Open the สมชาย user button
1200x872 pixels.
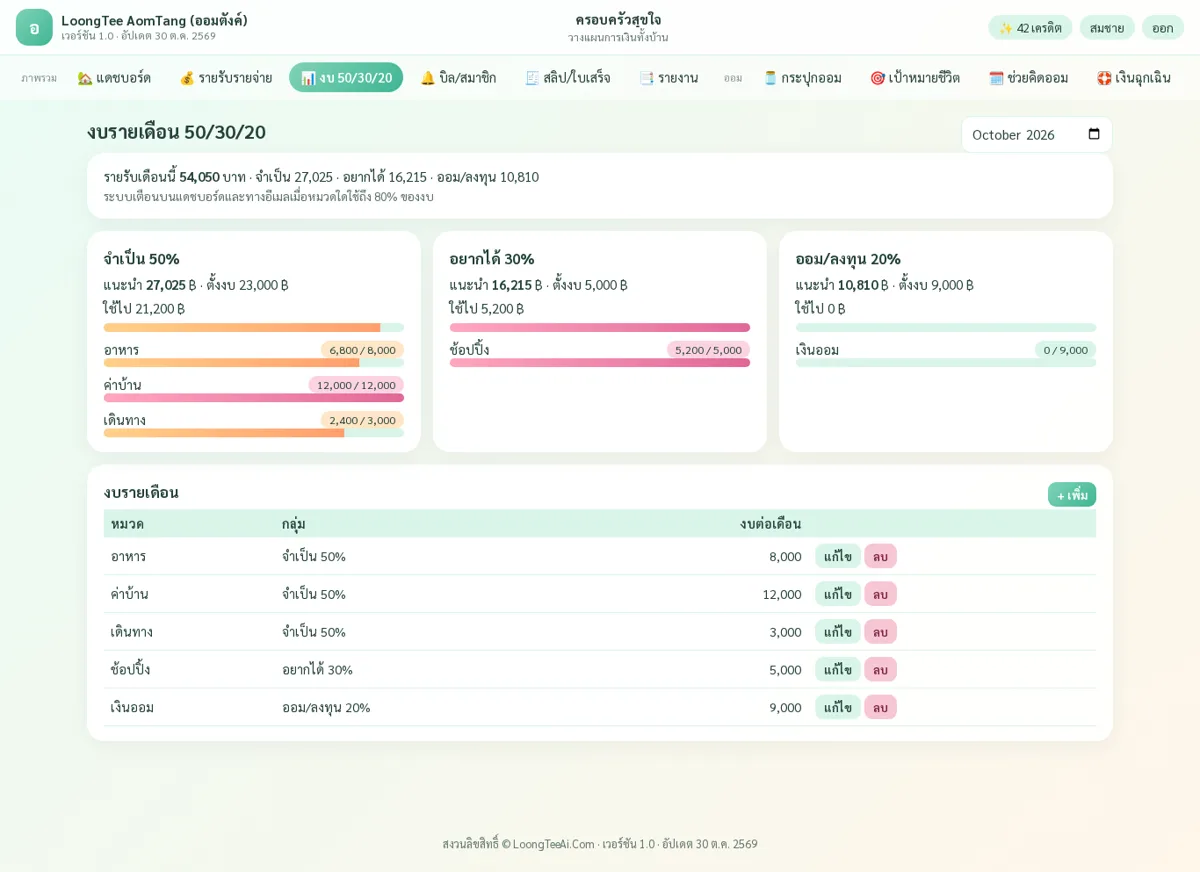[x=1107, y=27]
